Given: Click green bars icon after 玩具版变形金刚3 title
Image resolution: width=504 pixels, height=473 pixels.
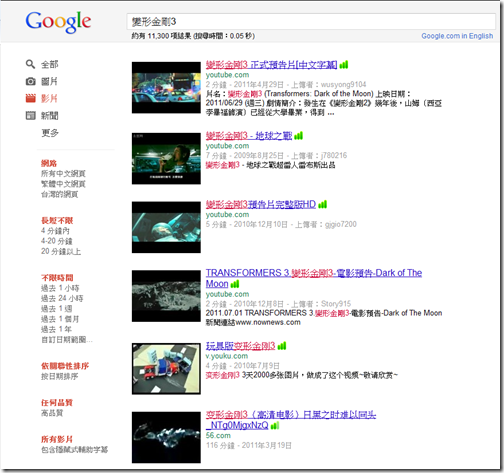Looking at the screenshot, I should pyautogui.click(x=282, y=346).
